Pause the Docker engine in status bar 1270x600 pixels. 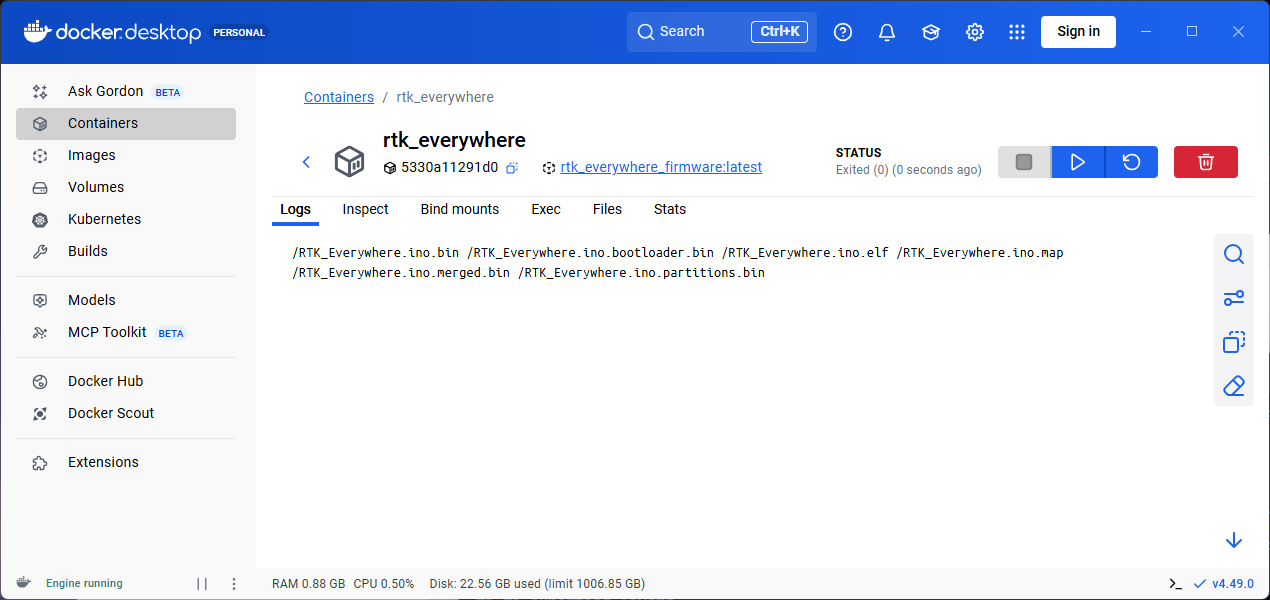click(202, 584)
